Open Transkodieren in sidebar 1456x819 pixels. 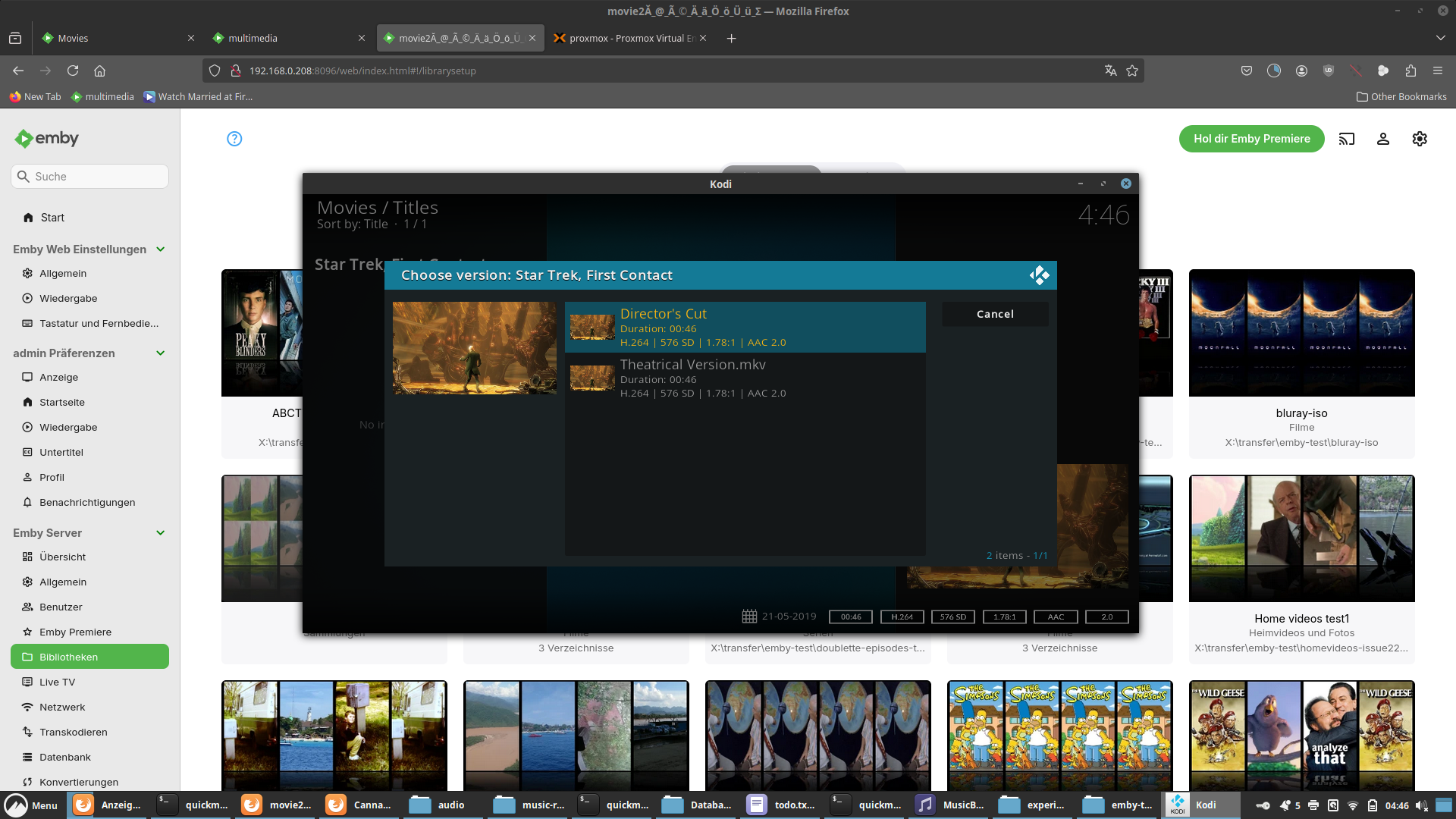click(x=73, y=732)
